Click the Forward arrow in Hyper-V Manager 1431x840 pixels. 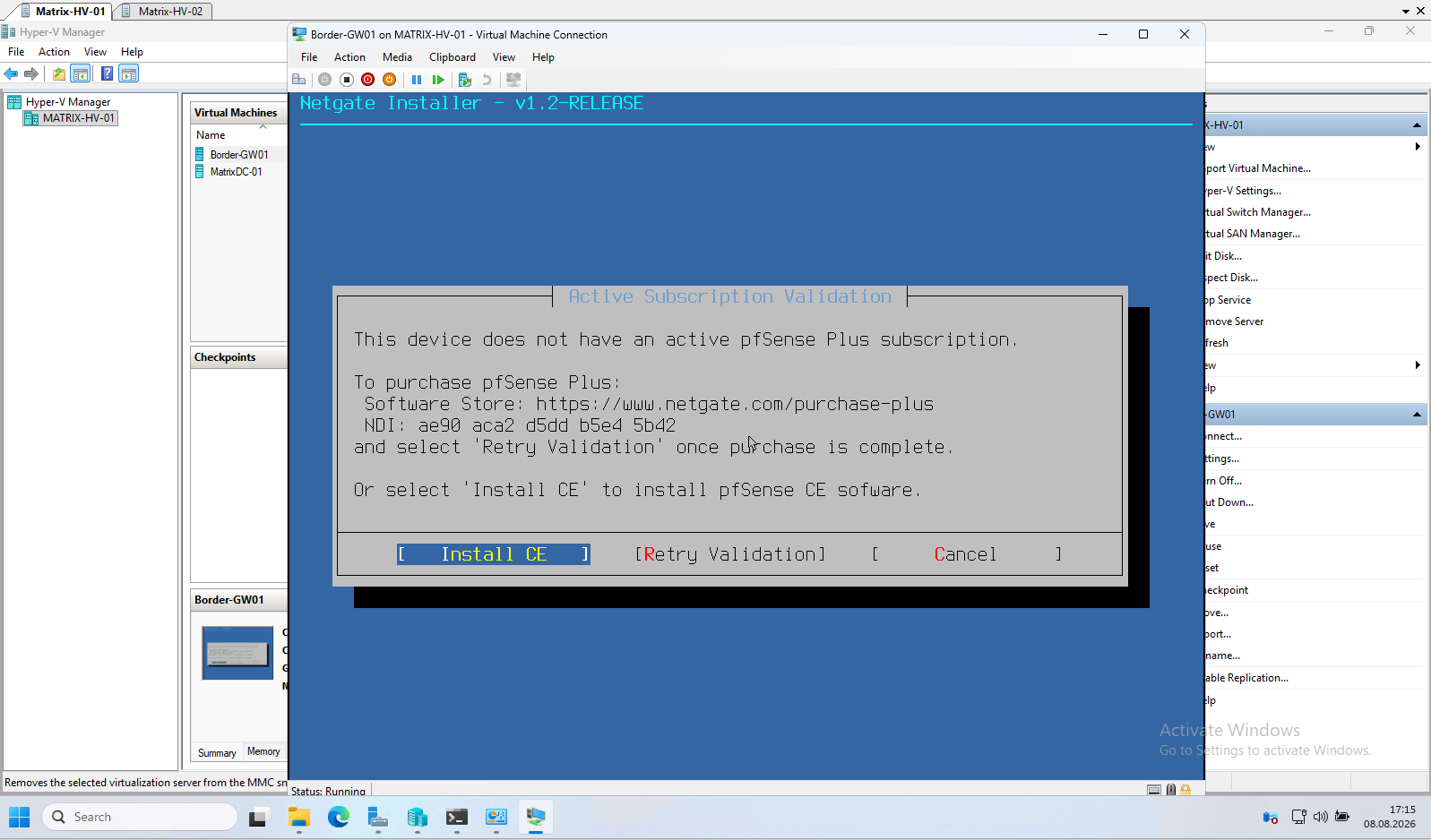coord(31,73)
